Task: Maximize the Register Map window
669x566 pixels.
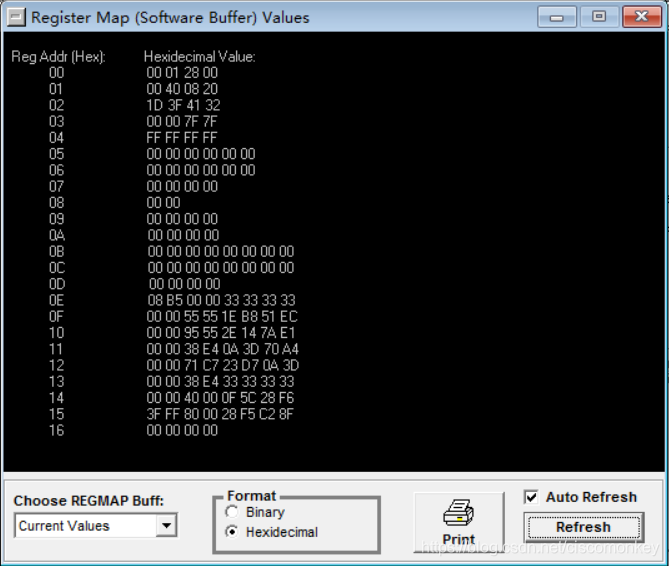Action: coord(599,17)
